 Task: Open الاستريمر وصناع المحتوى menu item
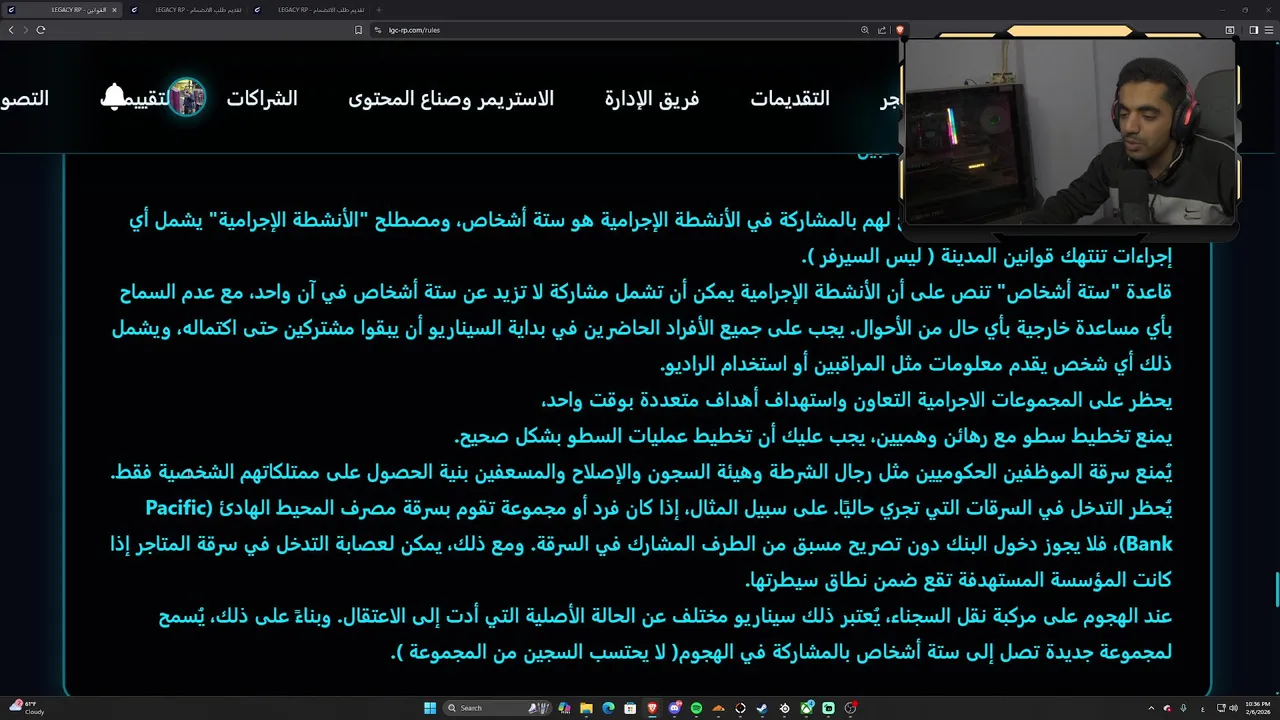pos(451,98)
